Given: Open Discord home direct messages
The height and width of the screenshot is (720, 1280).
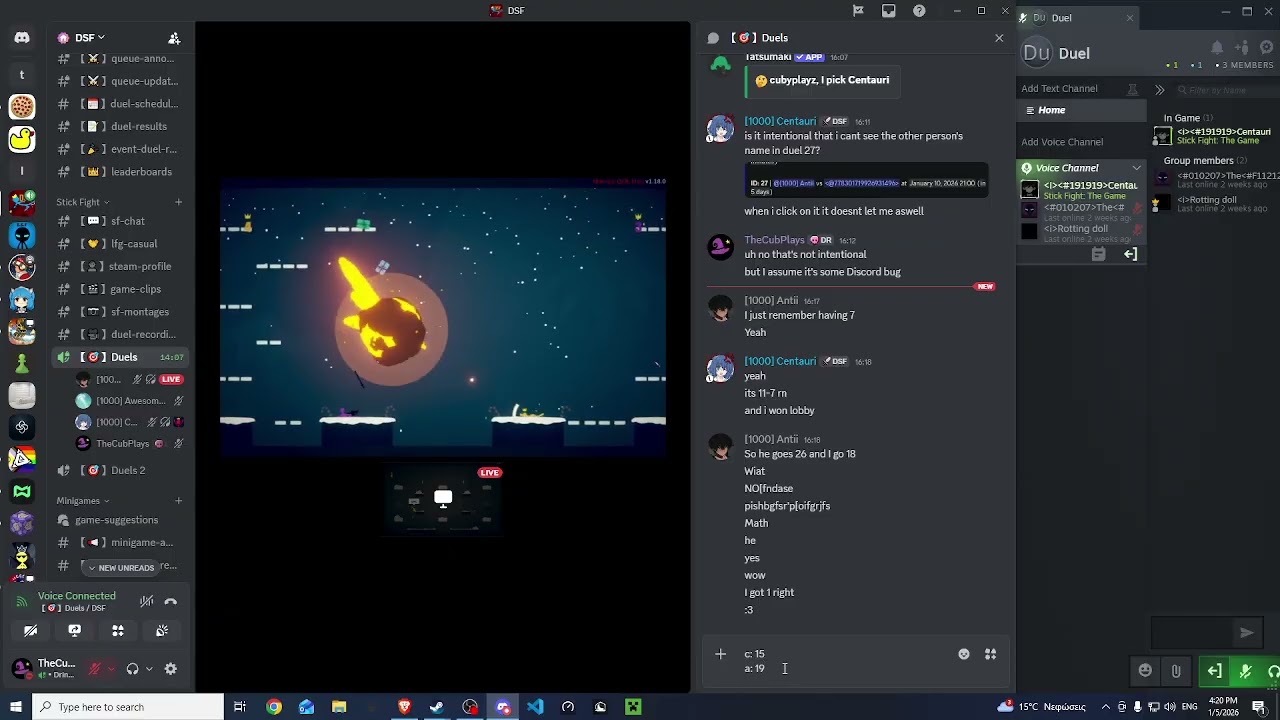Looking at the screenshot, I should 22,38.
